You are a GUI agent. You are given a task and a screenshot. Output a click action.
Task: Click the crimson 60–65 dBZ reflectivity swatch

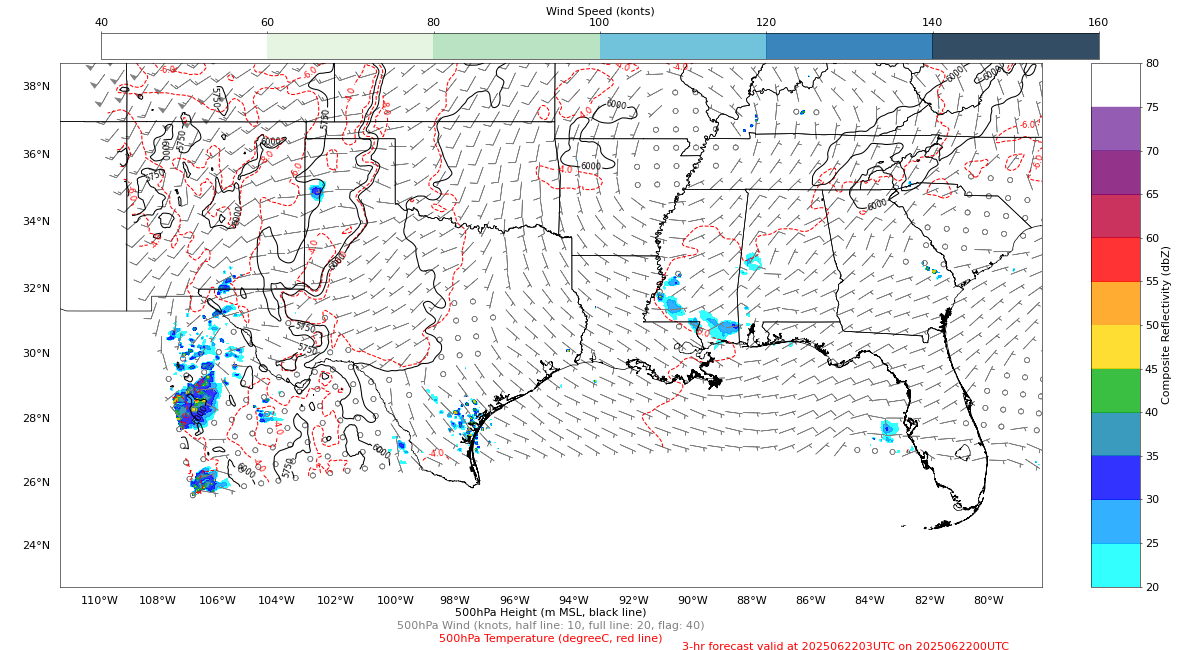coord(1115,216)
